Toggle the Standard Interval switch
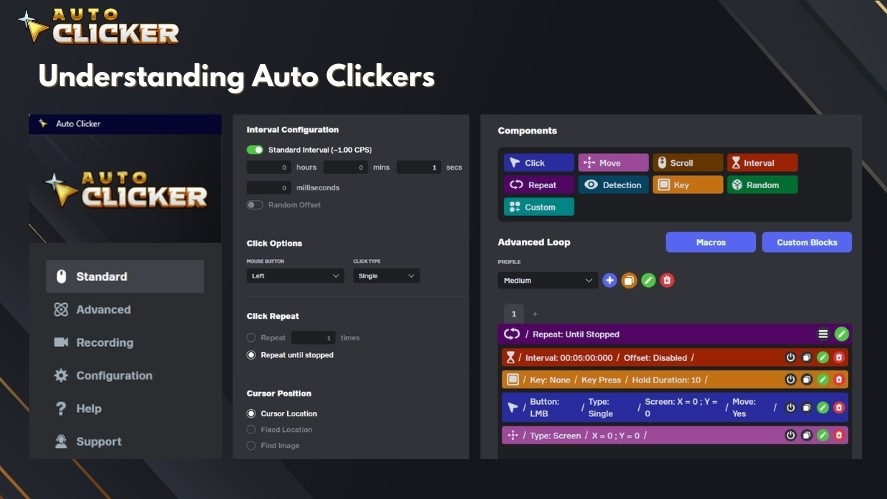Image resolution: width=887 pixels, height=499 pixels. coord(255,150)
